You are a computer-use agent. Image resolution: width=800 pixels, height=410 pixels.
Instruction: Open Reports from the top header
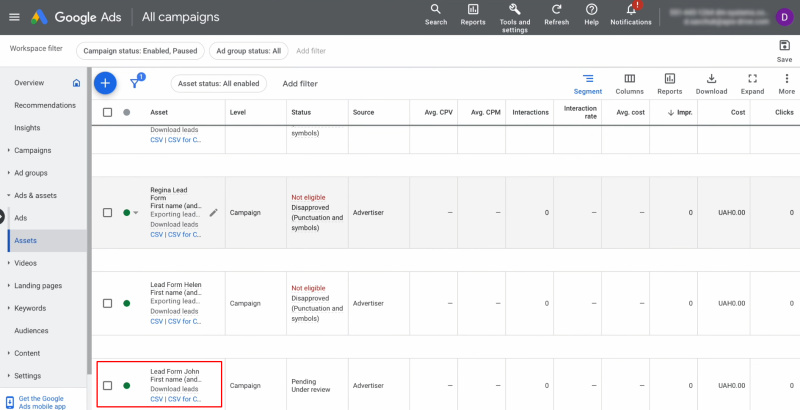tap(473, 10)
